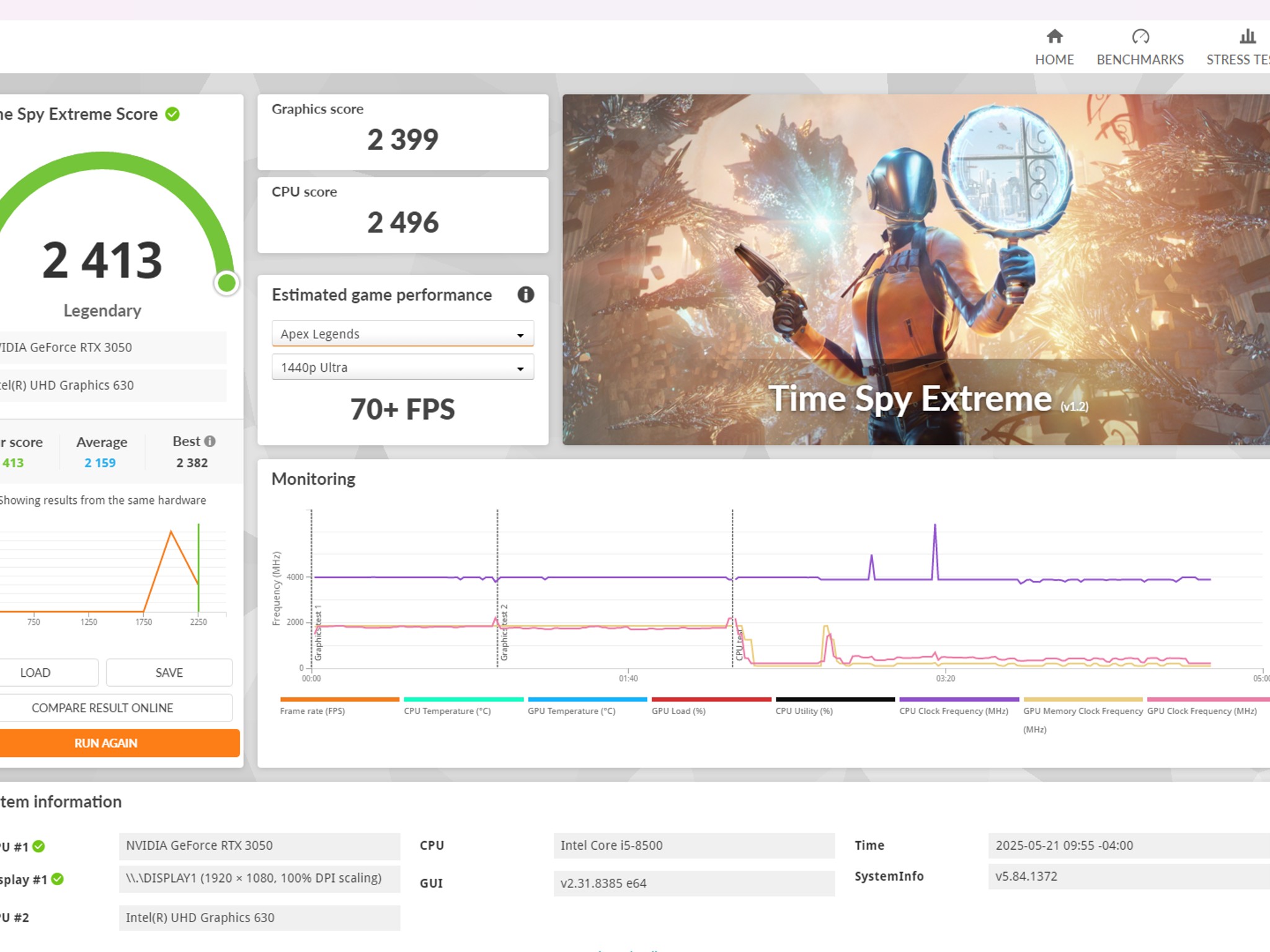Click green checkmark beside Spy Extreme Score
Image resolution: width=1270 pixels, height=952 pixels.
(x=172, y=114)
